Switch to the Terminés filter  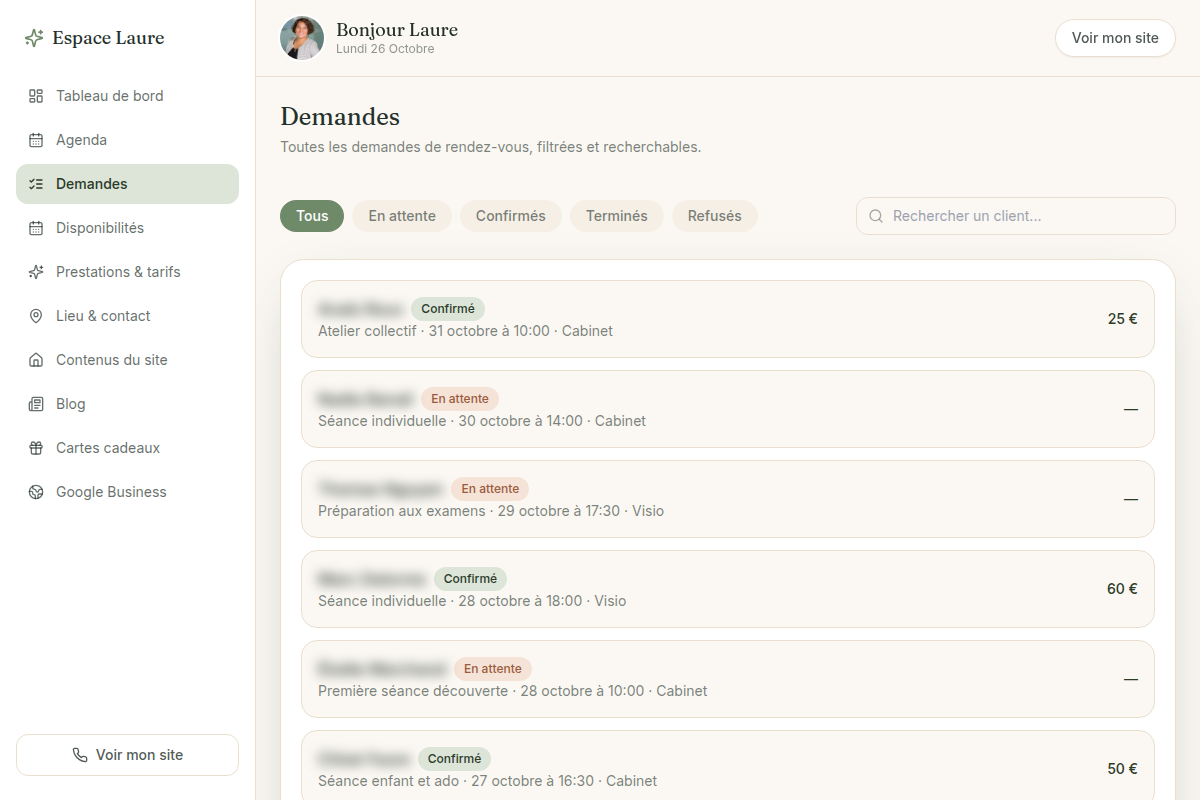click(617, 216)
